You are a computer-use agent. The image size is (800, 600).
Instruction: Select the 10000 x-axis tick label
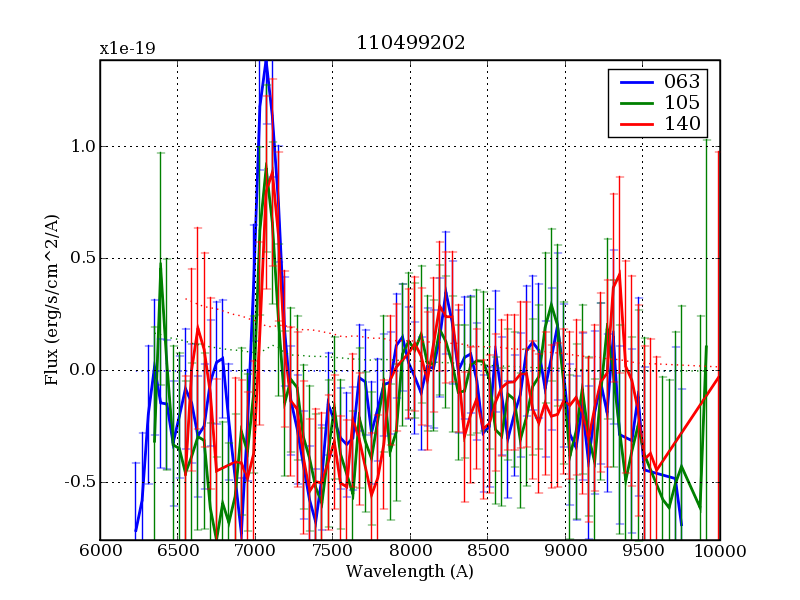point(720,551)
